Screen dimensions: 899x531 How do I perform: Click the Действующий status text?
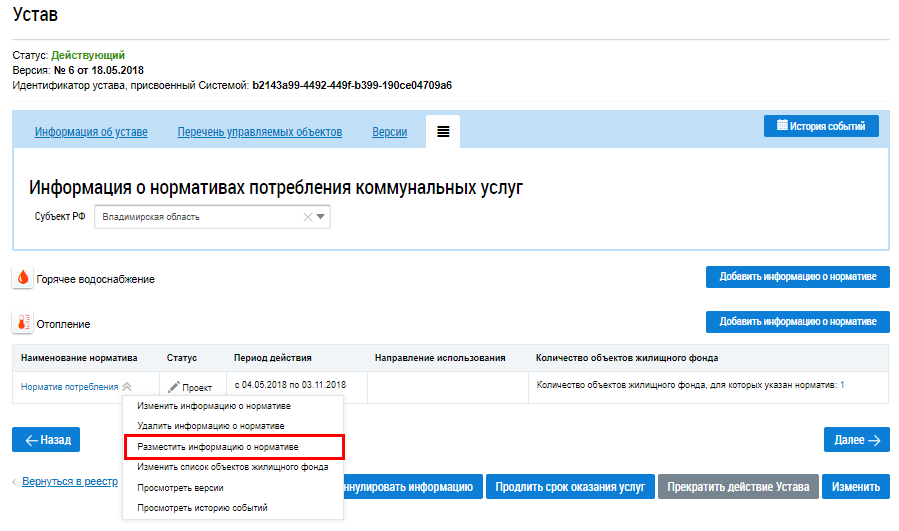[88, 55]
